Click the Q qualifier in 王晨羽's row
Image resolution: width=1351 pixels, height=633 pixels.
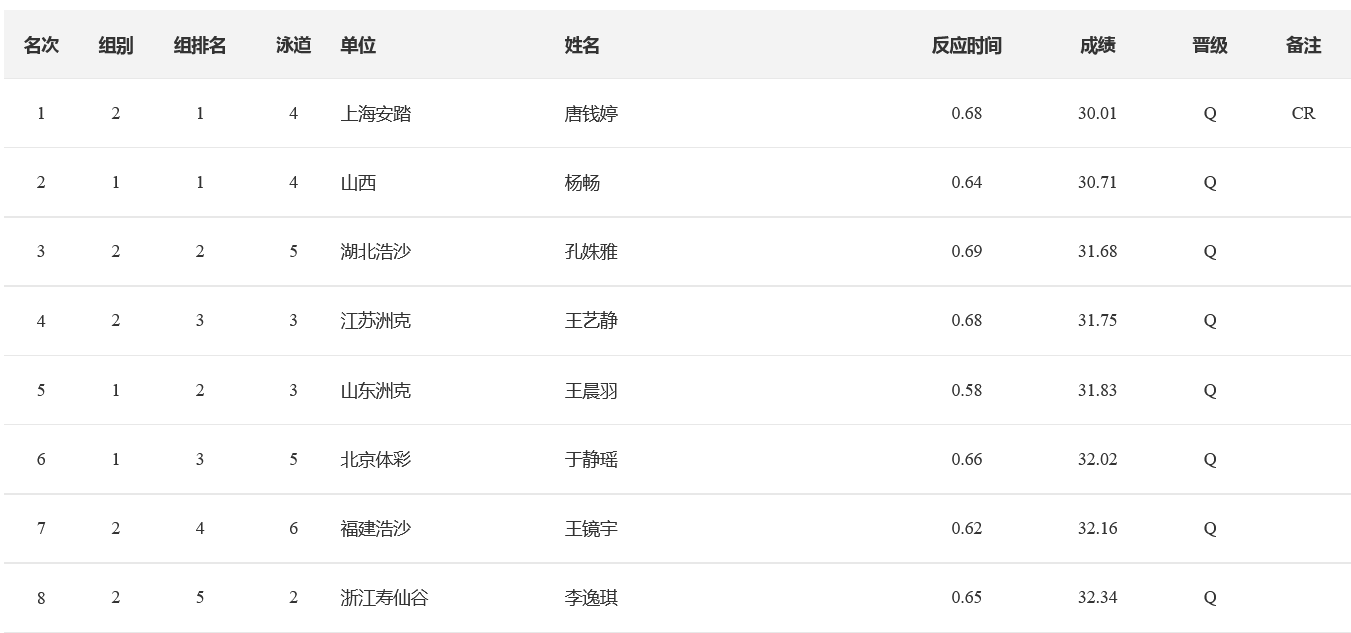point(1210,390)
